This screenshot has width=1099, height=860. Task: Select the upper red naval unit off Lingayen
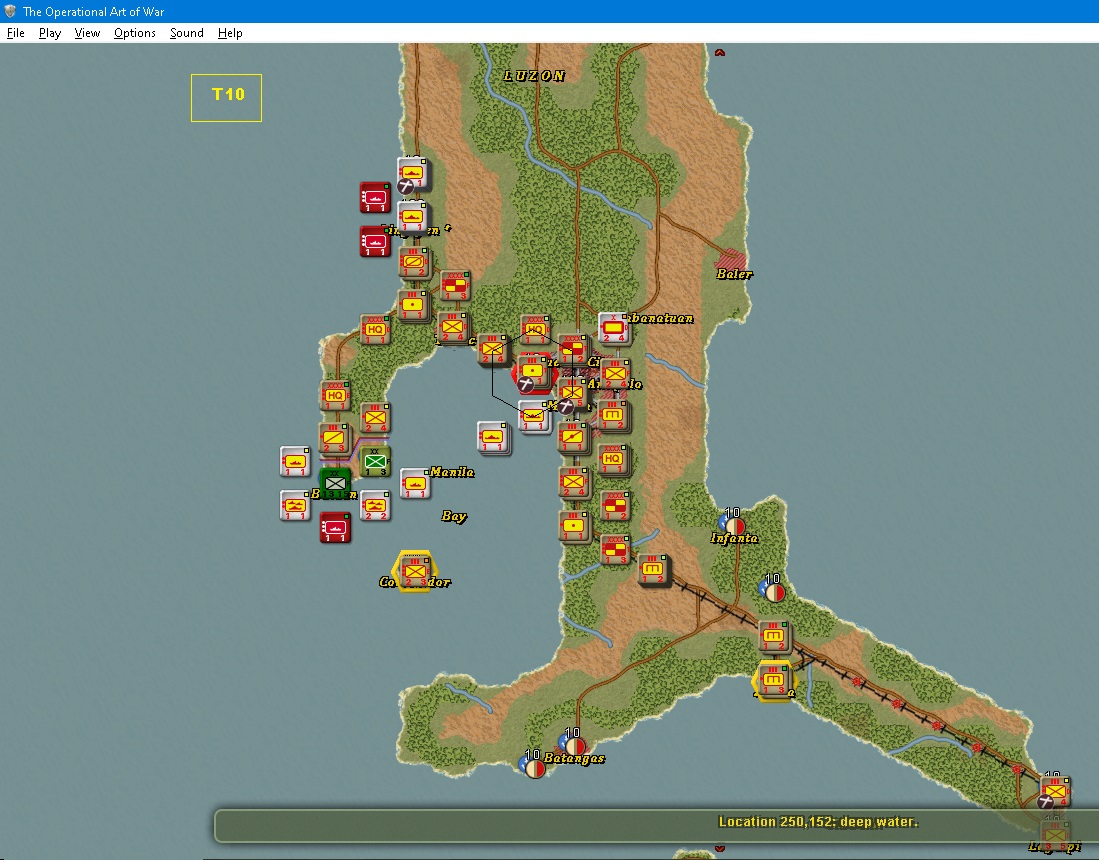[375, 198]
